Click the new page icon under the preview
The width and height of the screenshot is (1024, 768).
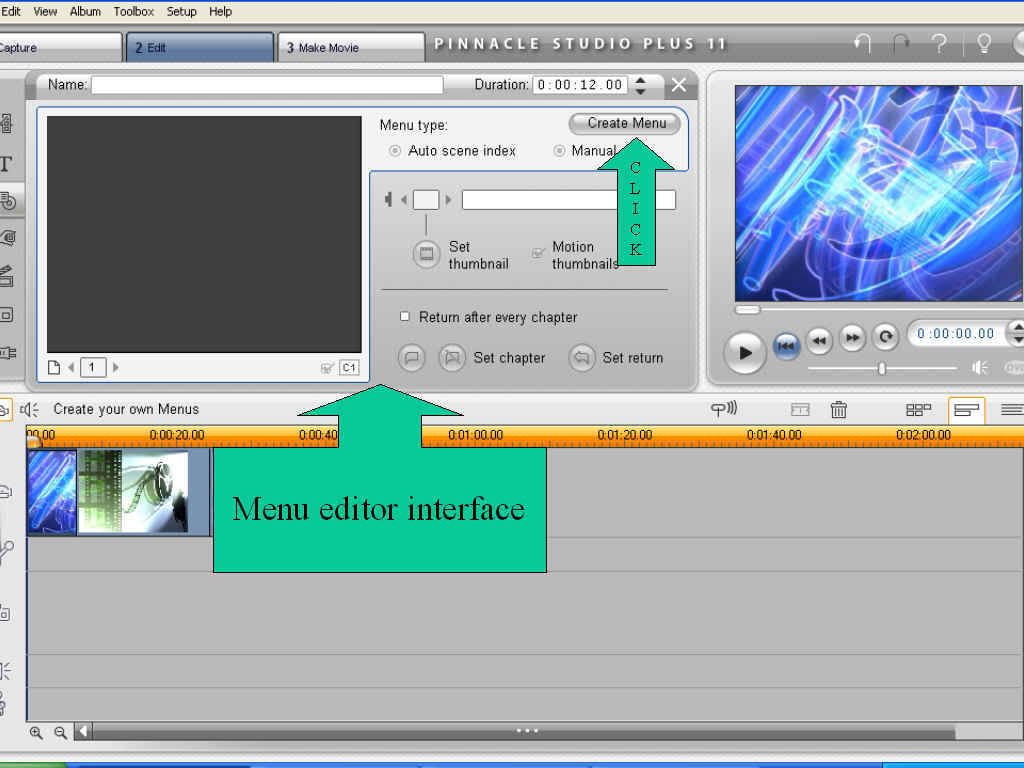54,368
